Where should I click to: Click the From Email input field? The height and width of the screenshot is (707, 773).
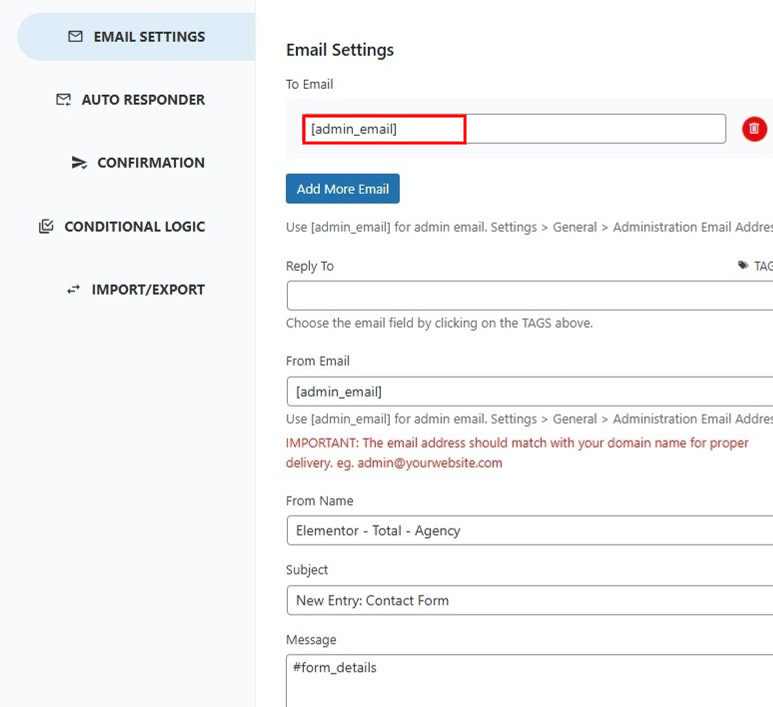530,391
